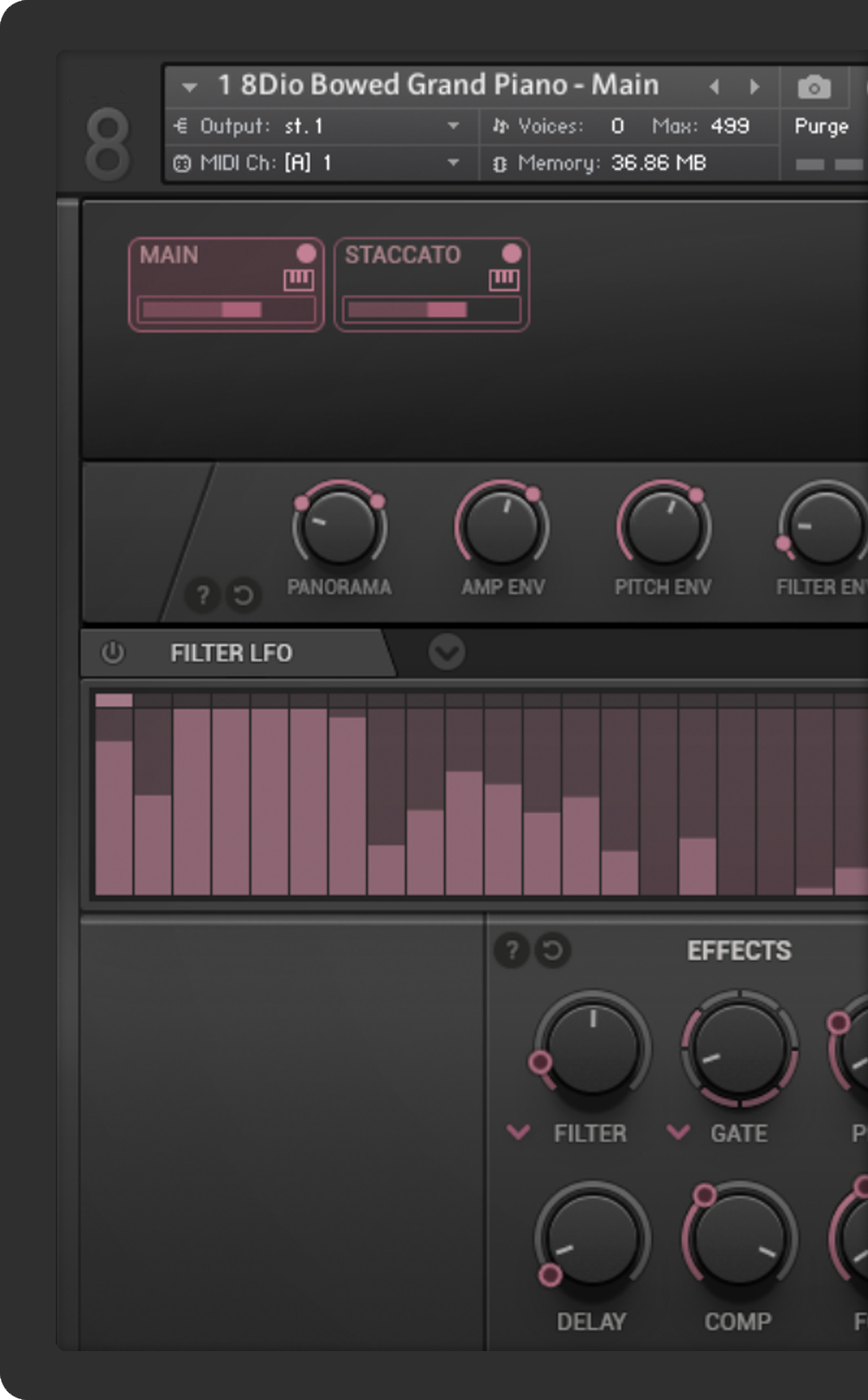Click the keyboard icon in MAIN slot
The width and height of the screenshot is (868, 1400).
pos(298,280)
